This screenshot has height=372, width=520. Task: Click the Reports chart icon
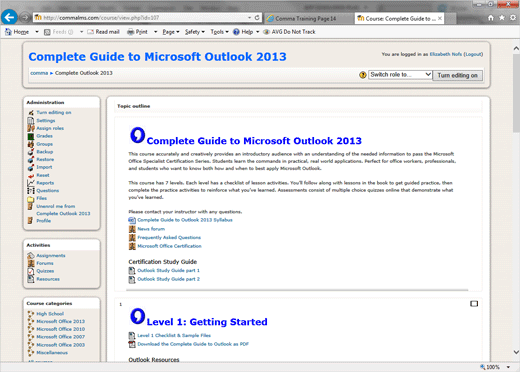click(31, 183)
